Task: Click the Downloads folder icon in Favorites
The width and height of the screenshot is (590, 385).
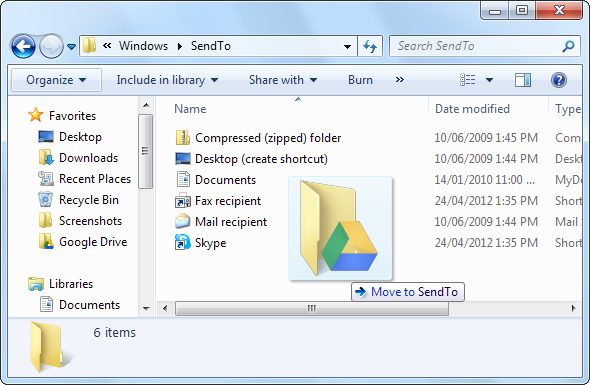Action: 46,157
